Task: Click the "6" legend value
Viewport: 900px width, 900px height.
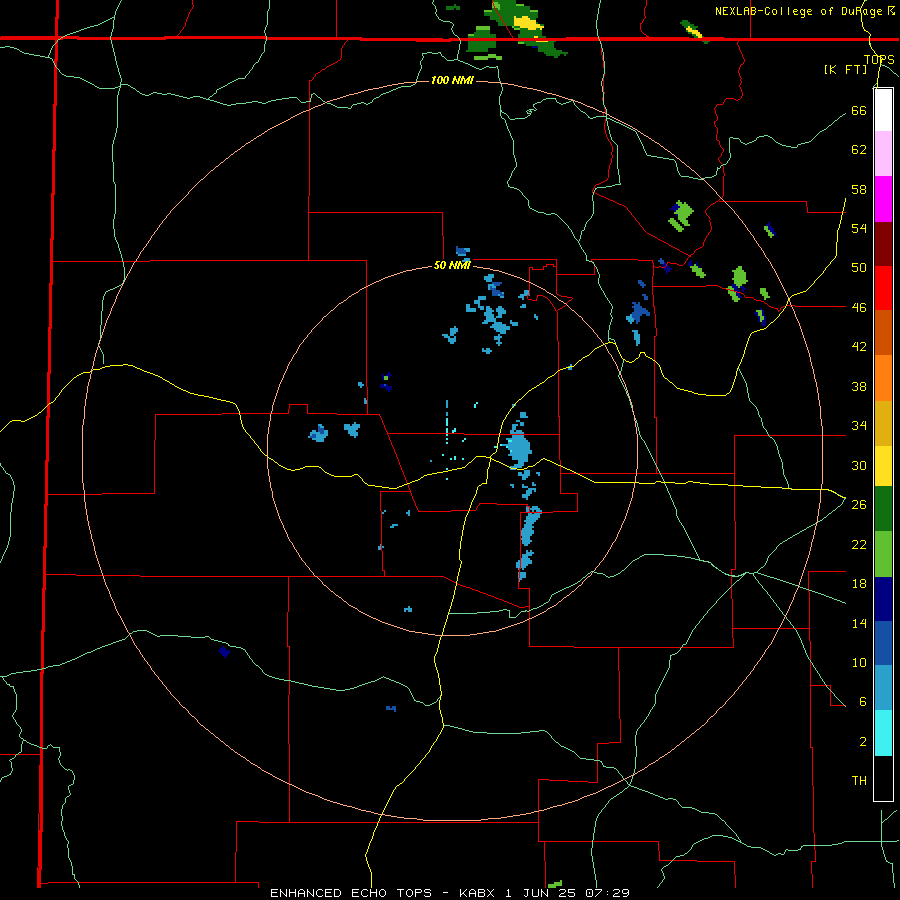Action: tap(863, 701)
